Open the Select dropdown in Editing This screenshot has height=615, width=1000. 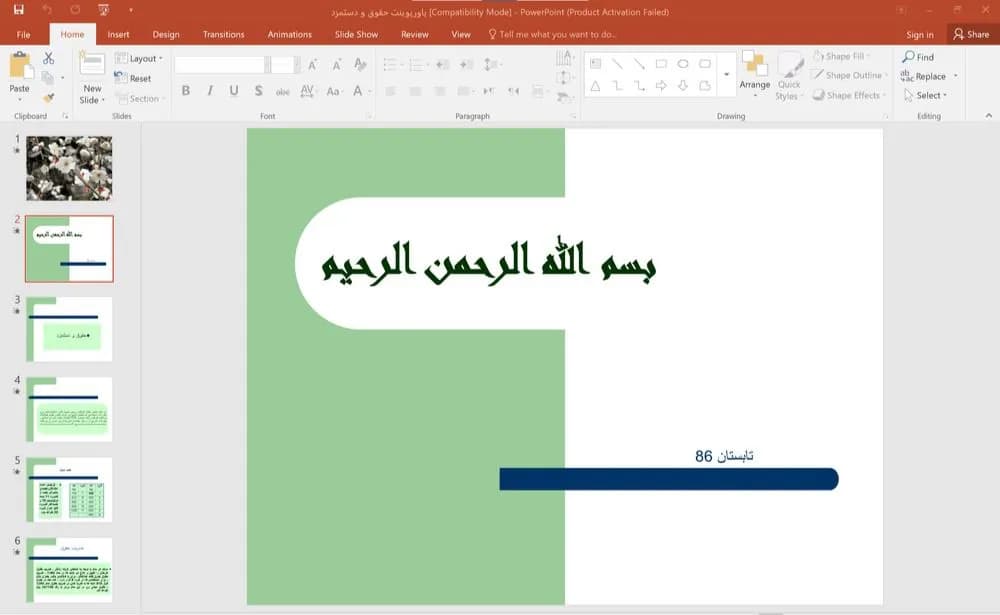pos(925,95)
